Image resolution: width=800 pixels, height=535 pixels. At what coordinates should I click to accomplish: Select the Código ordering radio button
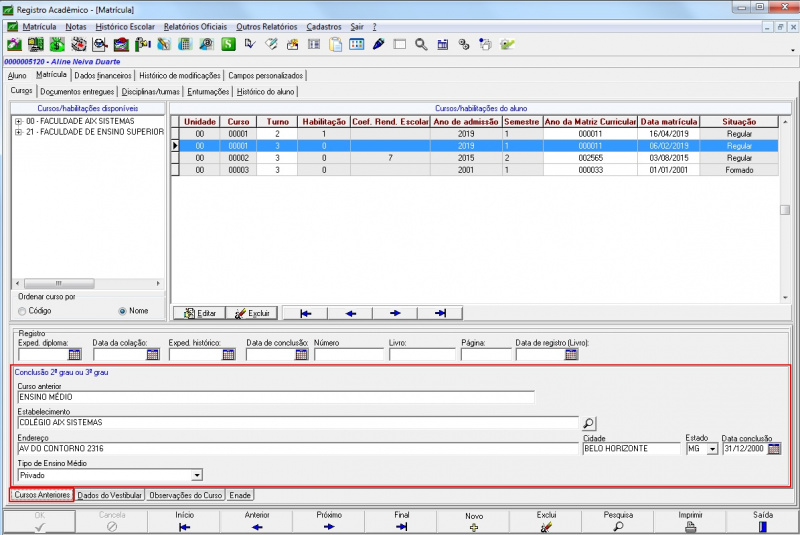[23, 311]
